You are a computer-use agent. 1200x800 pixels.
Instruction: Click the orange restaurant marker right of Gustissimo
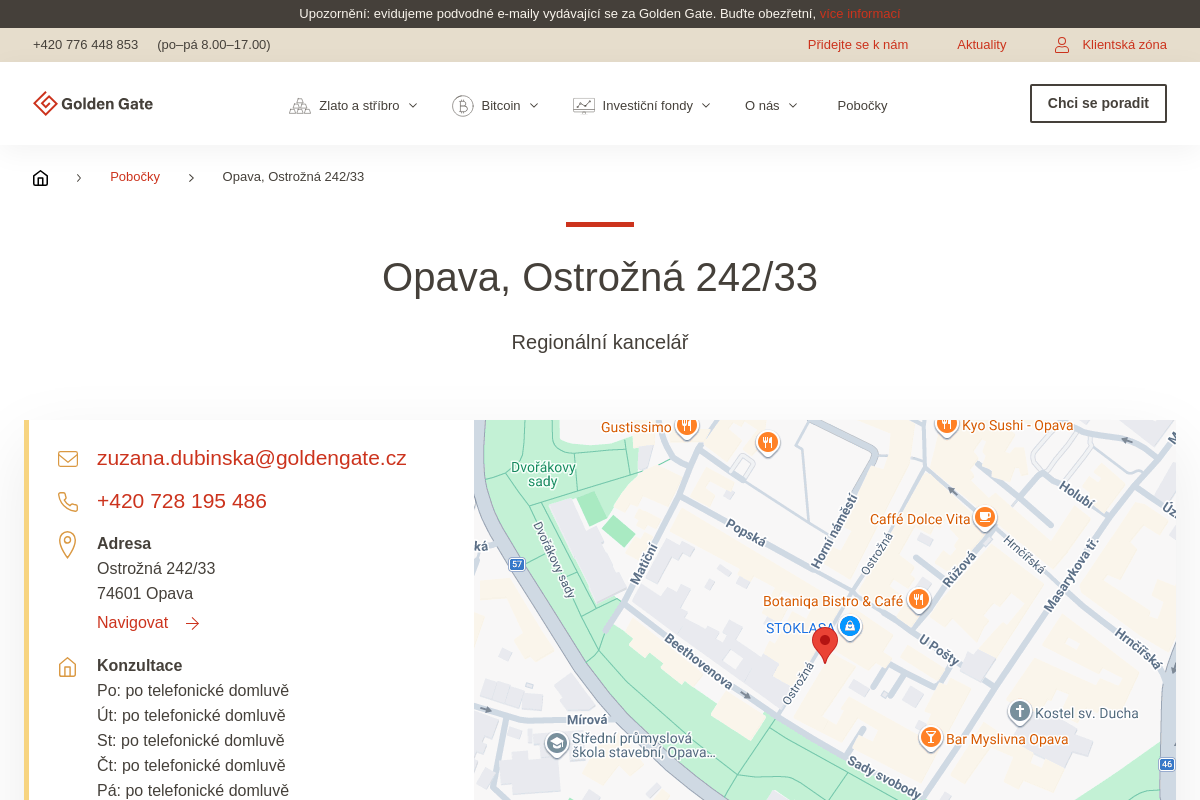click(767, 442)
